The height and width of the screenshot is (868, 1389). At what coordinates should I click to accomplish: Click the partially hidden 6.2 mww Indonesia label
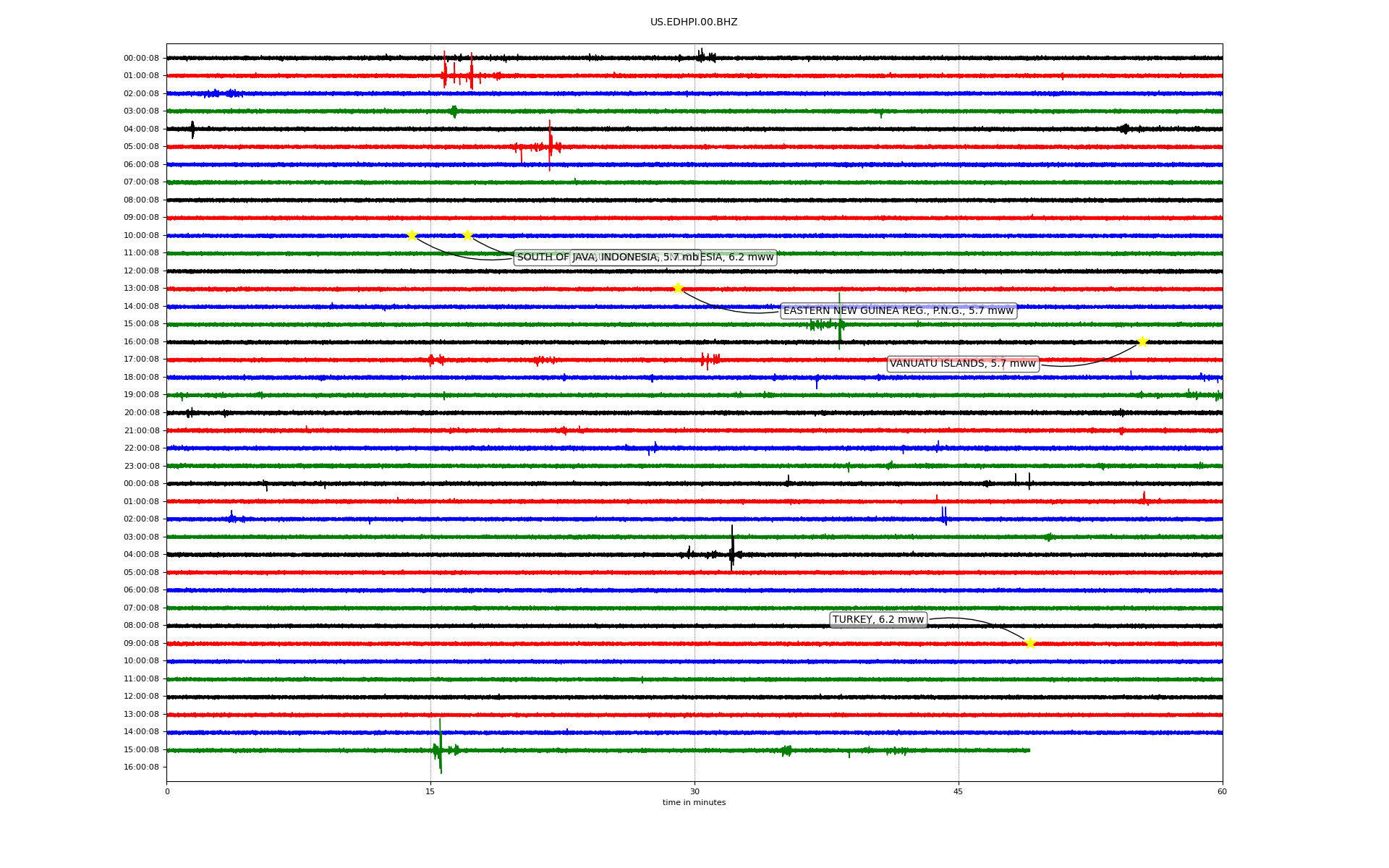tap(738, 258)
